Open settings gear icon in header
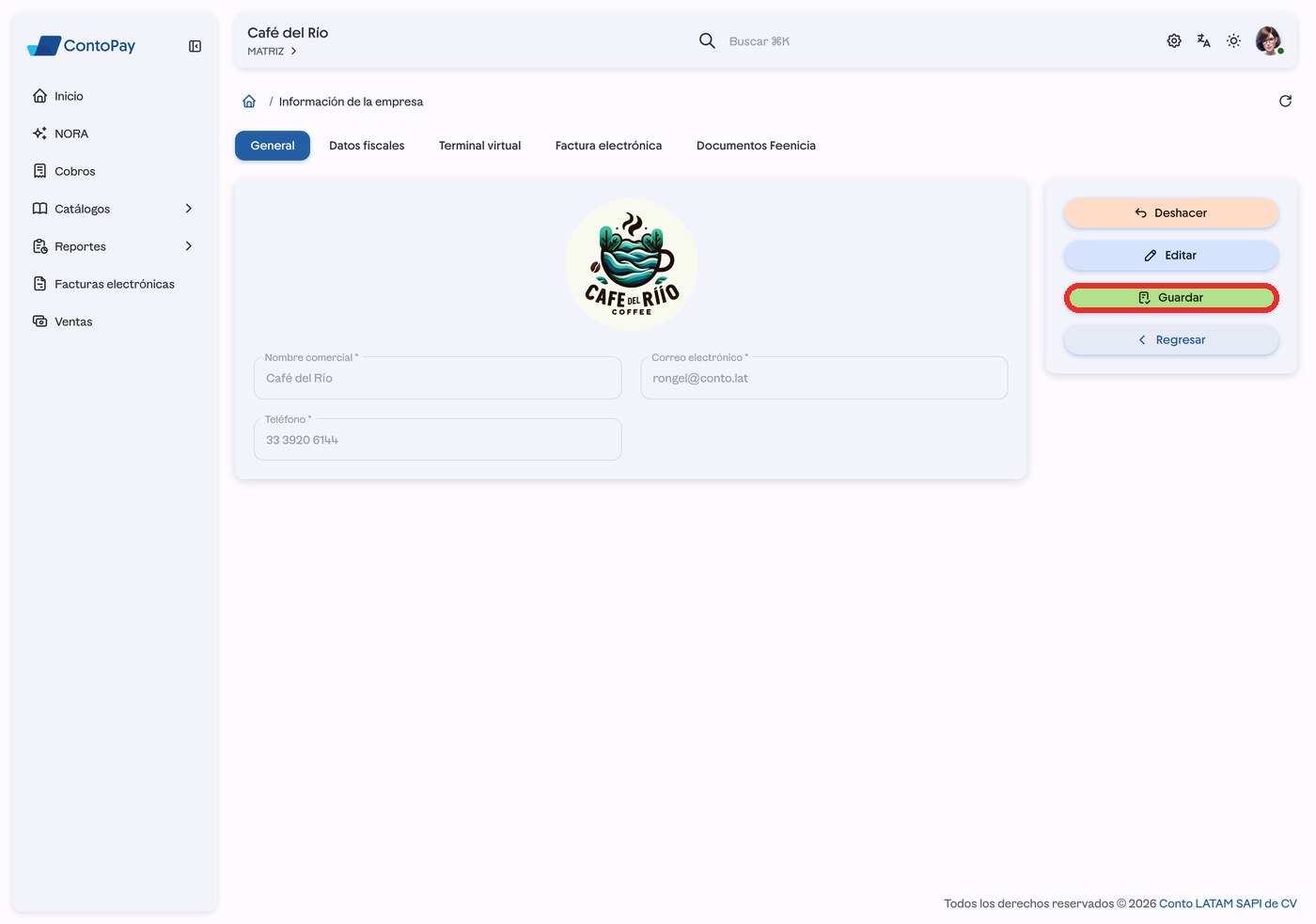 [1174, 40]
